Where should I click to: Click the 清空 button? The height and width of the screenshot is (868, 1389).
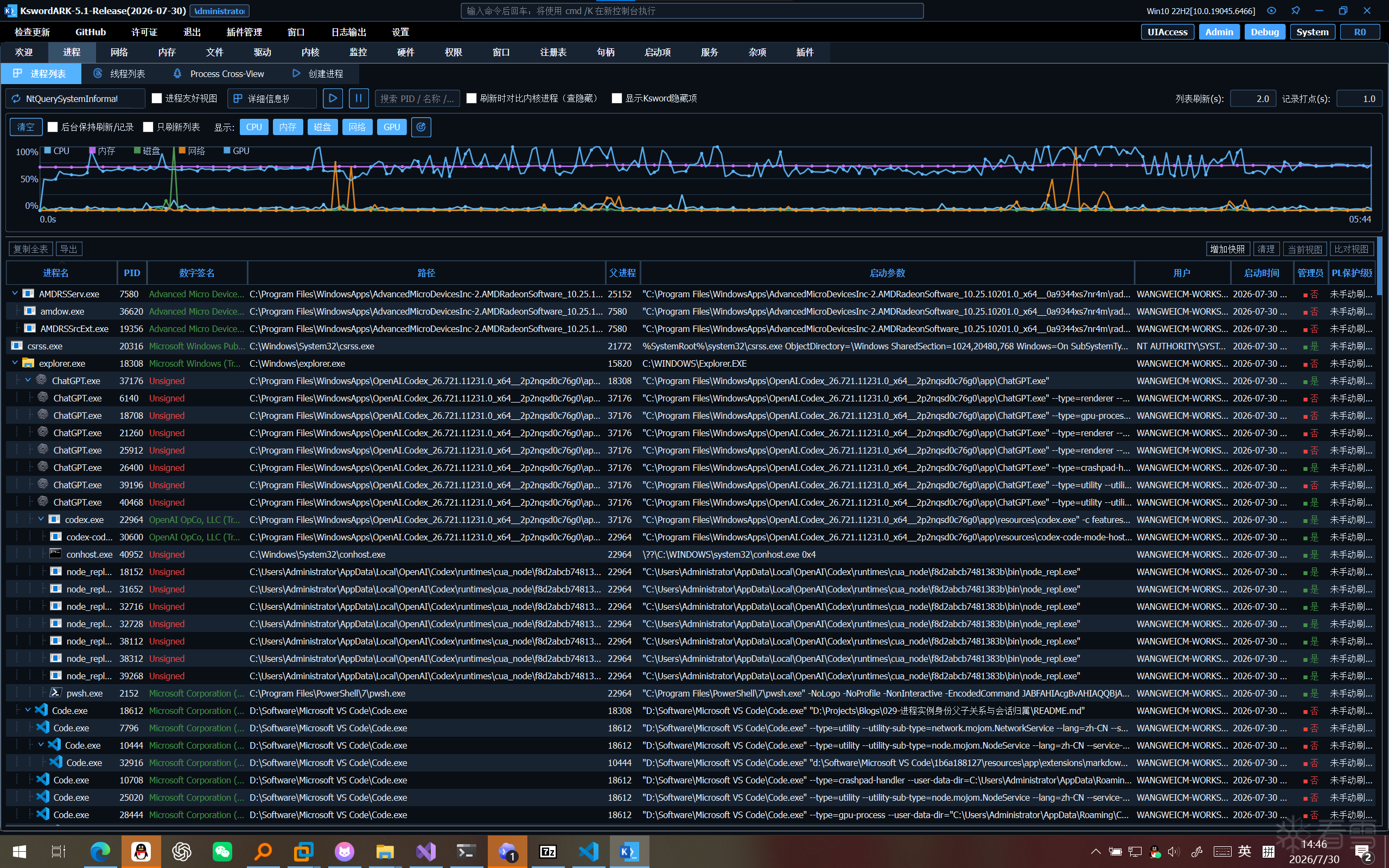(26, 127)
